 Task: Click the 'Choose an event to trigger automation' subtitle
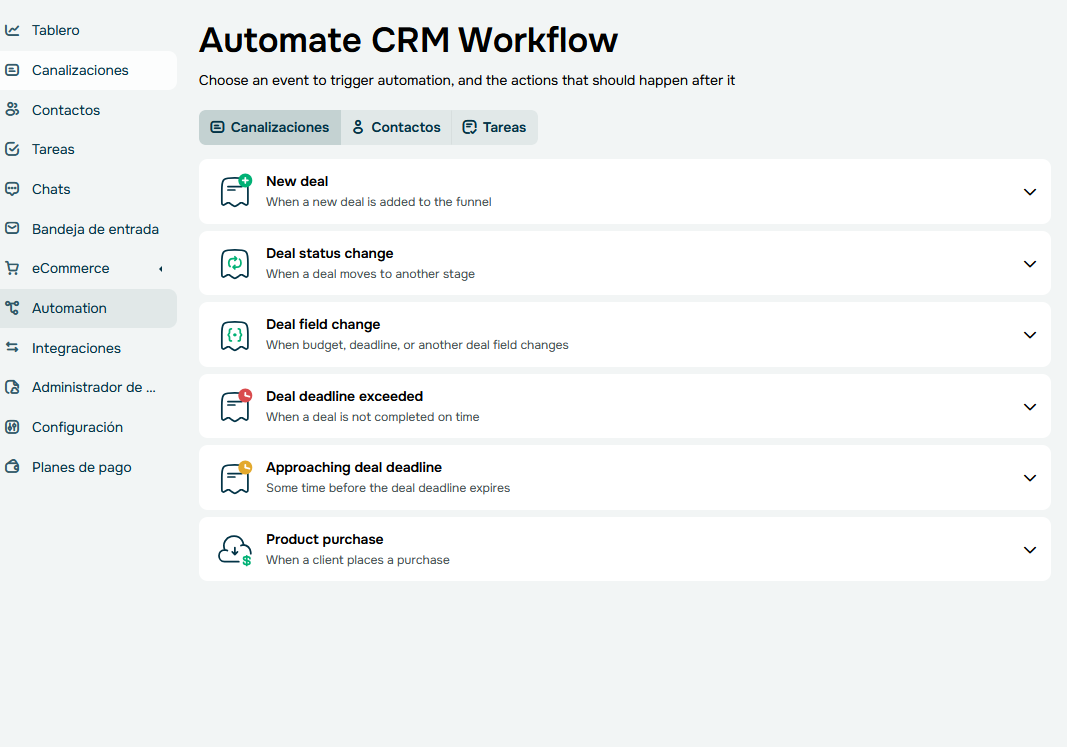467,80
